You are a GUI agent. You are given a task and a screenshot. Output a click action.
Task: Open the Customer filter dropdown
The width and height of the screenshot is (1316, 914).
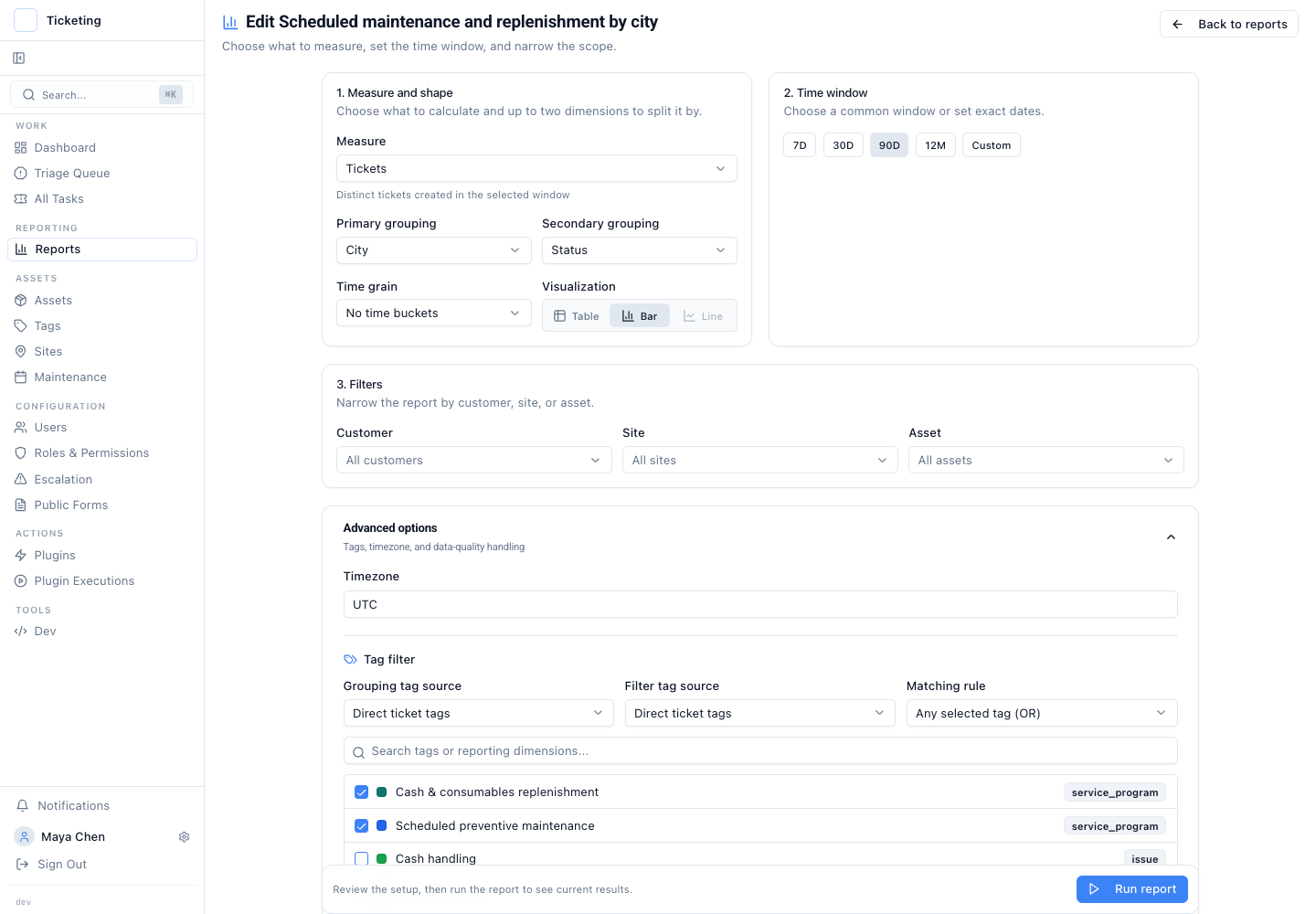pos(474,461)
